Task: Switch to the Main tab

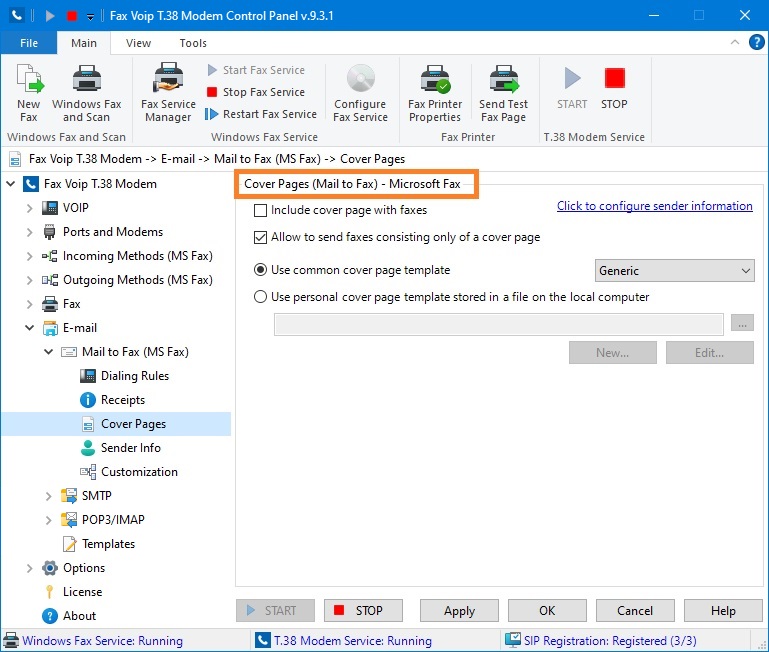Action: pyautogui.click(x=84, y=43)
